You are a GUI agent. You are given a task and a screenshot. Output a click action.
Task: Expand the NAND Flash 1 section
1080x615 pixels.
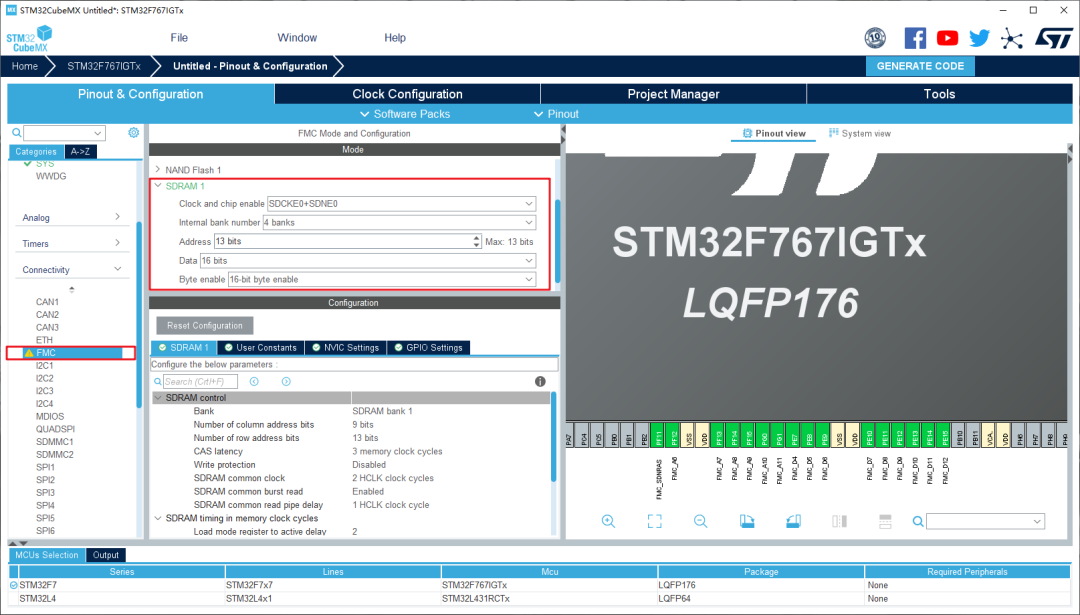(158, 169)
